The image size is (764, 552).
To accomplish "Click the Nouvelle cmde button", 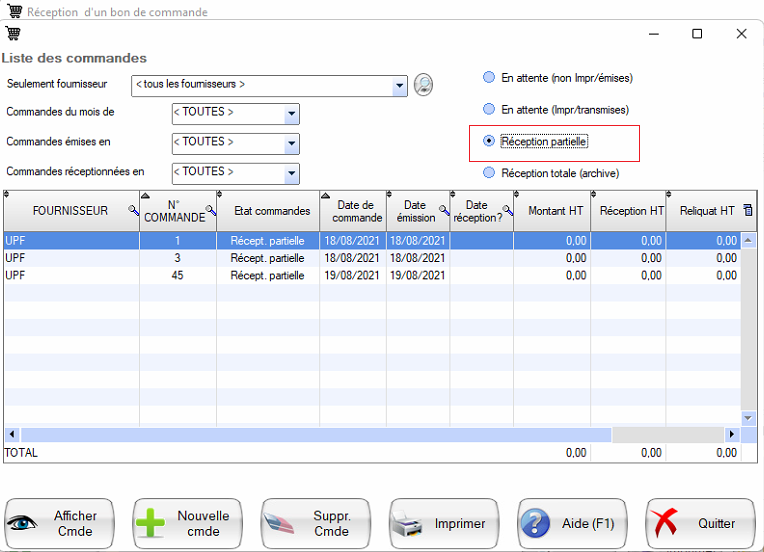I will 188,523.
